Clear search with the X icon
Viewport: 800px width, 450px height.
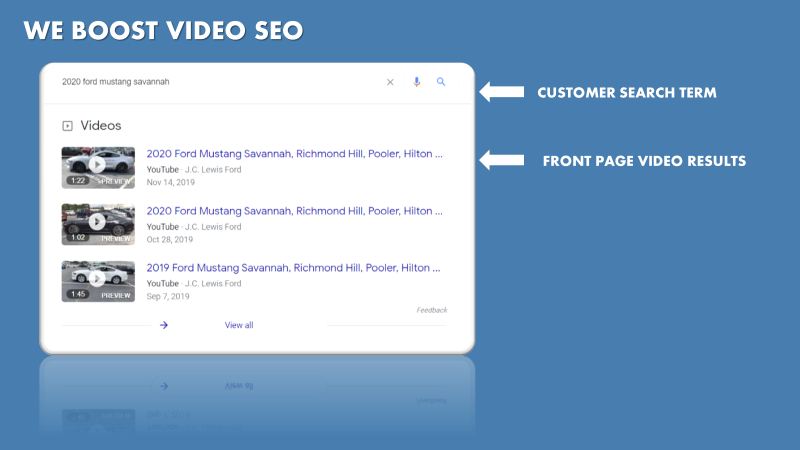coord(390,82)
